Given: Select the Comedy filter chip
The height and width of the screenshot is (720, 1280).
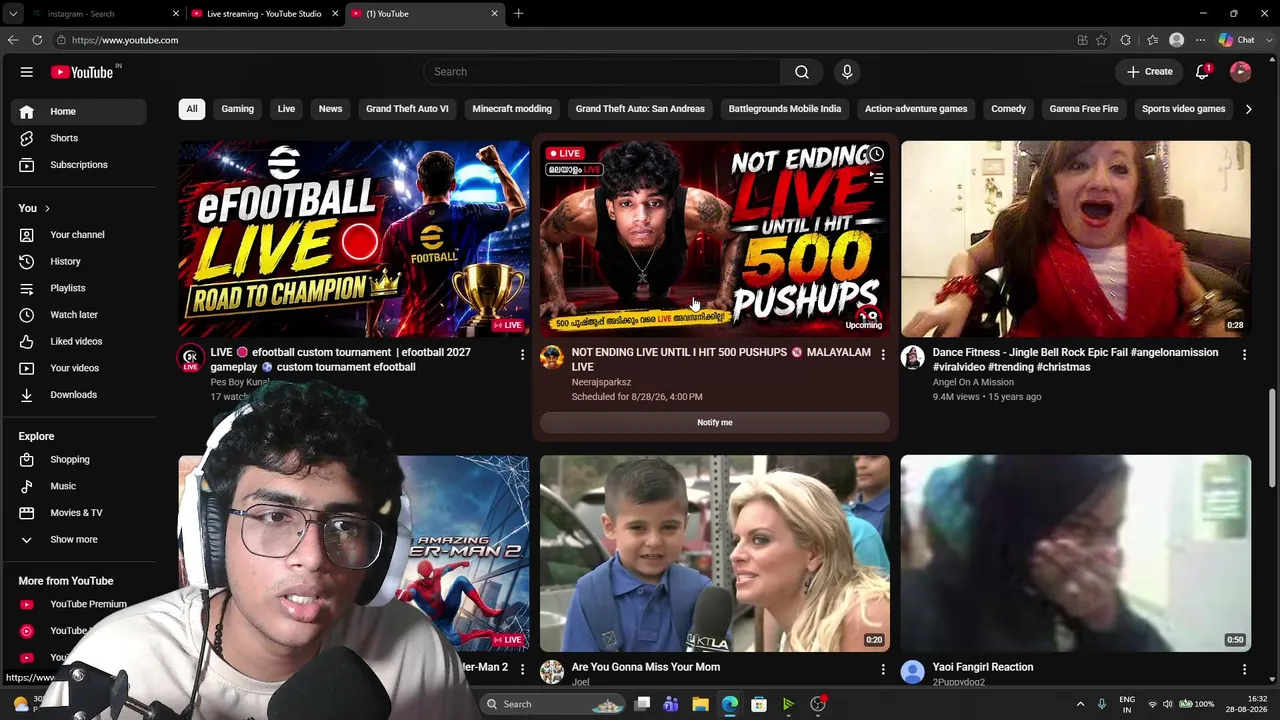Looking at the screenshot, I should [1008, 109].
